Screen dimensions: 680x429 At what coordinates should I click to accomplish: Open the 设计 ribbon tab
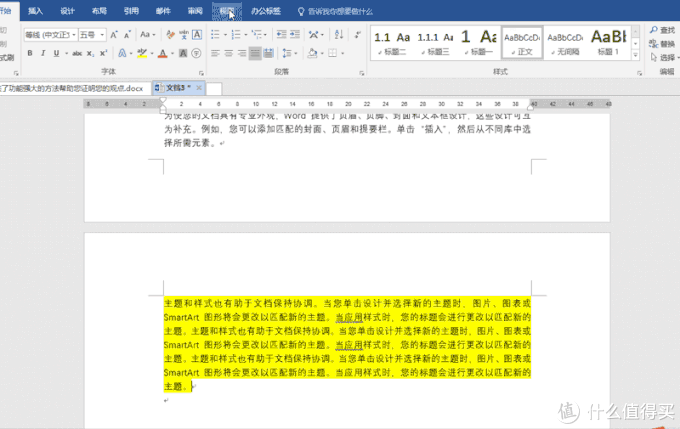[x=67, y=11]
